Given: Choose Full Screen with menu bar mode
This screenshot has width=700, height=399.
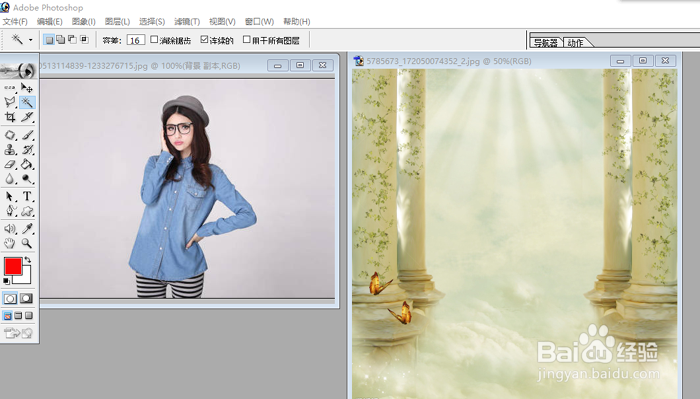Looking at the screenshot, I should pos(18,316).
